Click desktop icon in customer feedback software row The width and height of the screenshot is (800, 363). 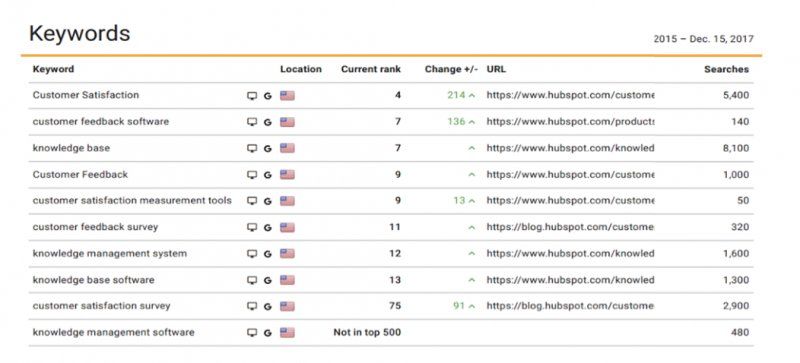coord(252,122)
